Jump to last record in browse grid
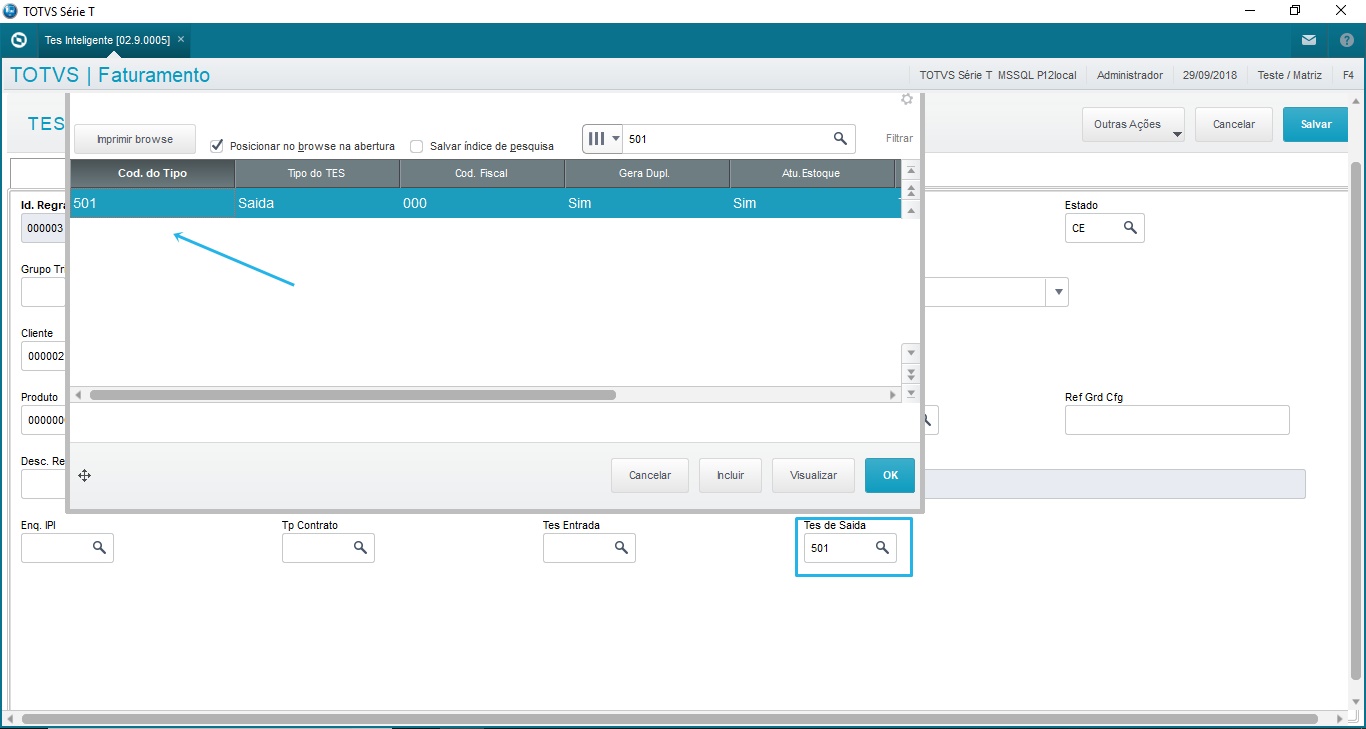1366x729 pixels. pos(910,393)
